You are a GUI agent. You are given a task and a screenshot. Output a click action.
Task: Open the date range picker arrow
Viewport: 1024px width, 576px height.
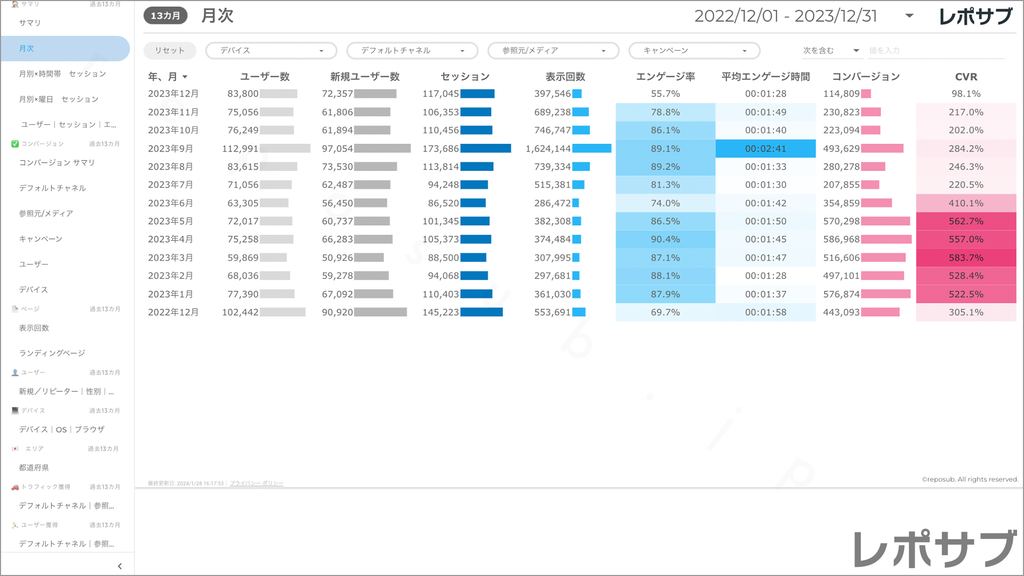click(909, 16)
